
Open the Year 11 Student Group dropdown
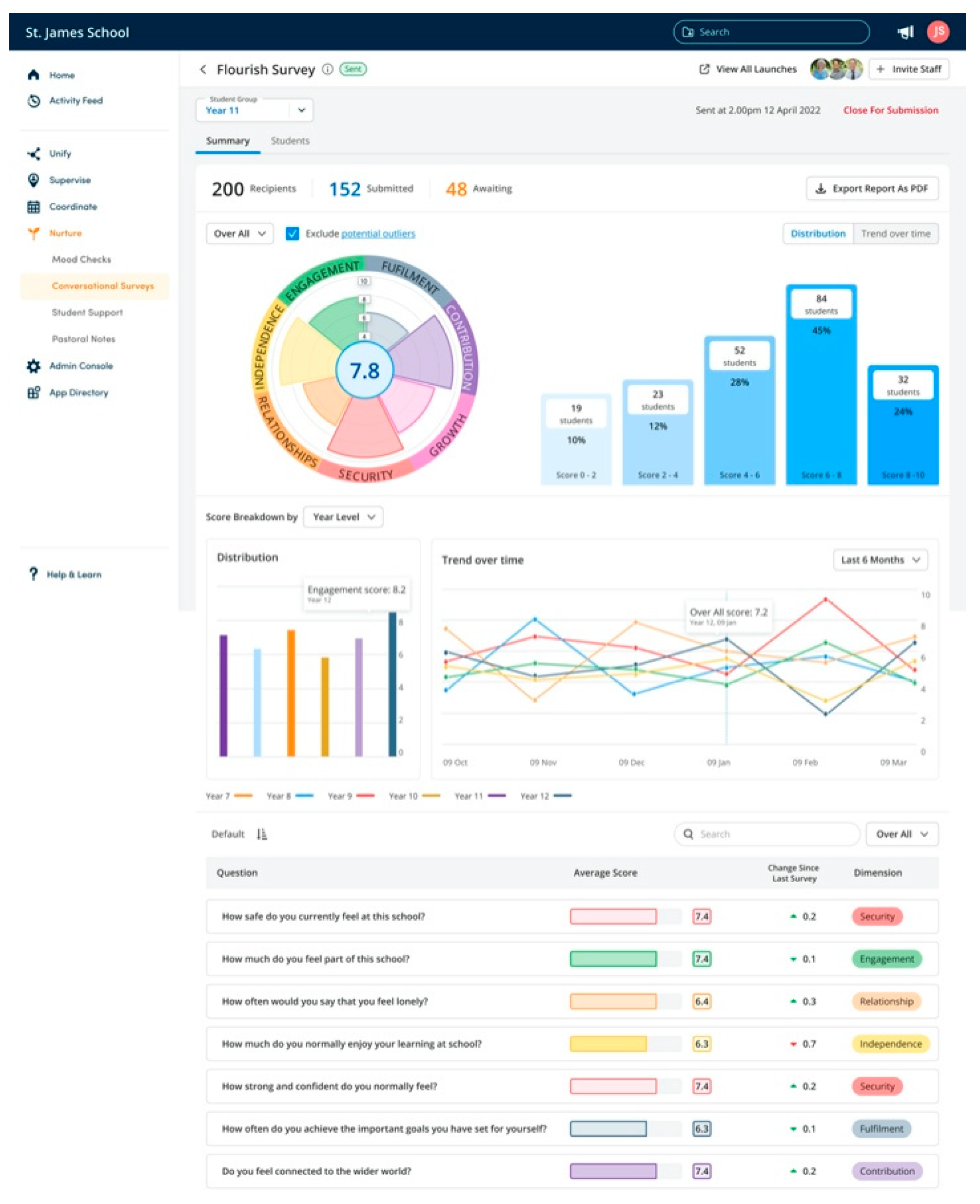pyautogui.click(x=254, y=110)
